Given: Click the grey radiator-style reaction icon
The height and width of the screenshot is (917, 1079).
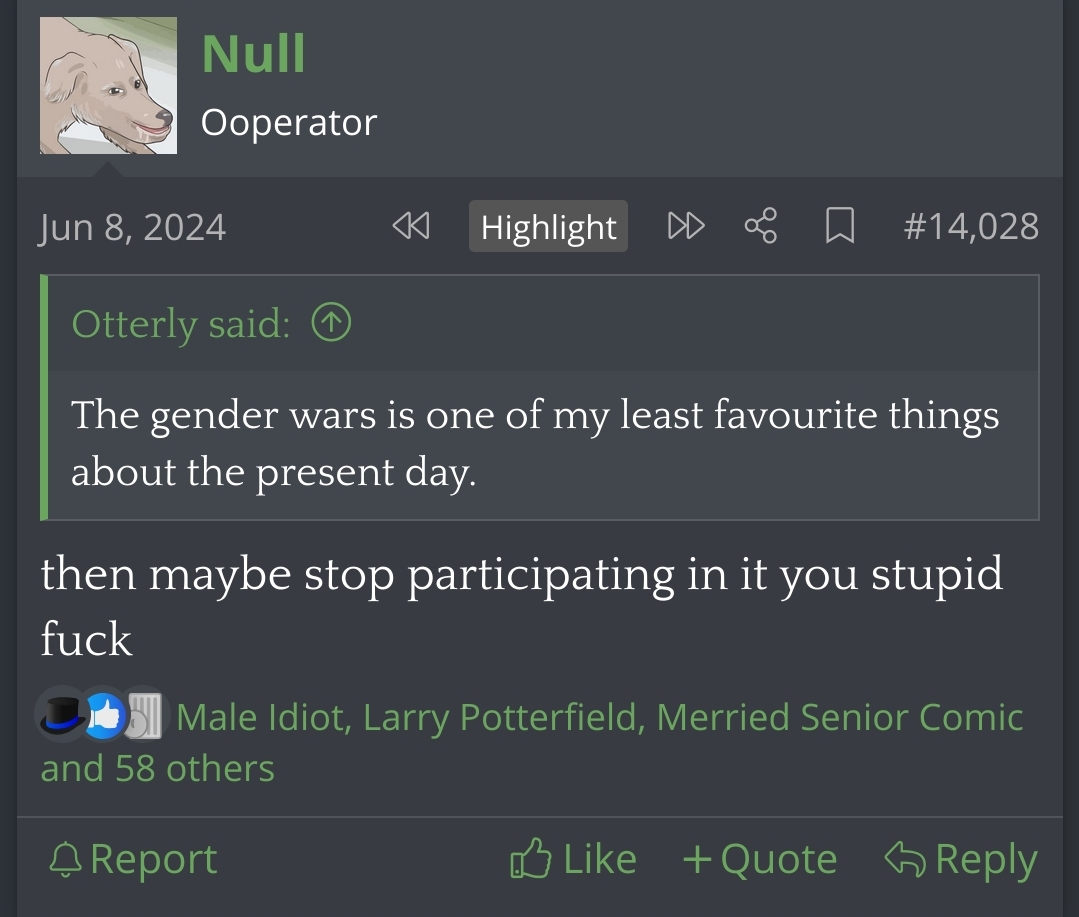Looking at the screenshot, I should pos(145,716).
